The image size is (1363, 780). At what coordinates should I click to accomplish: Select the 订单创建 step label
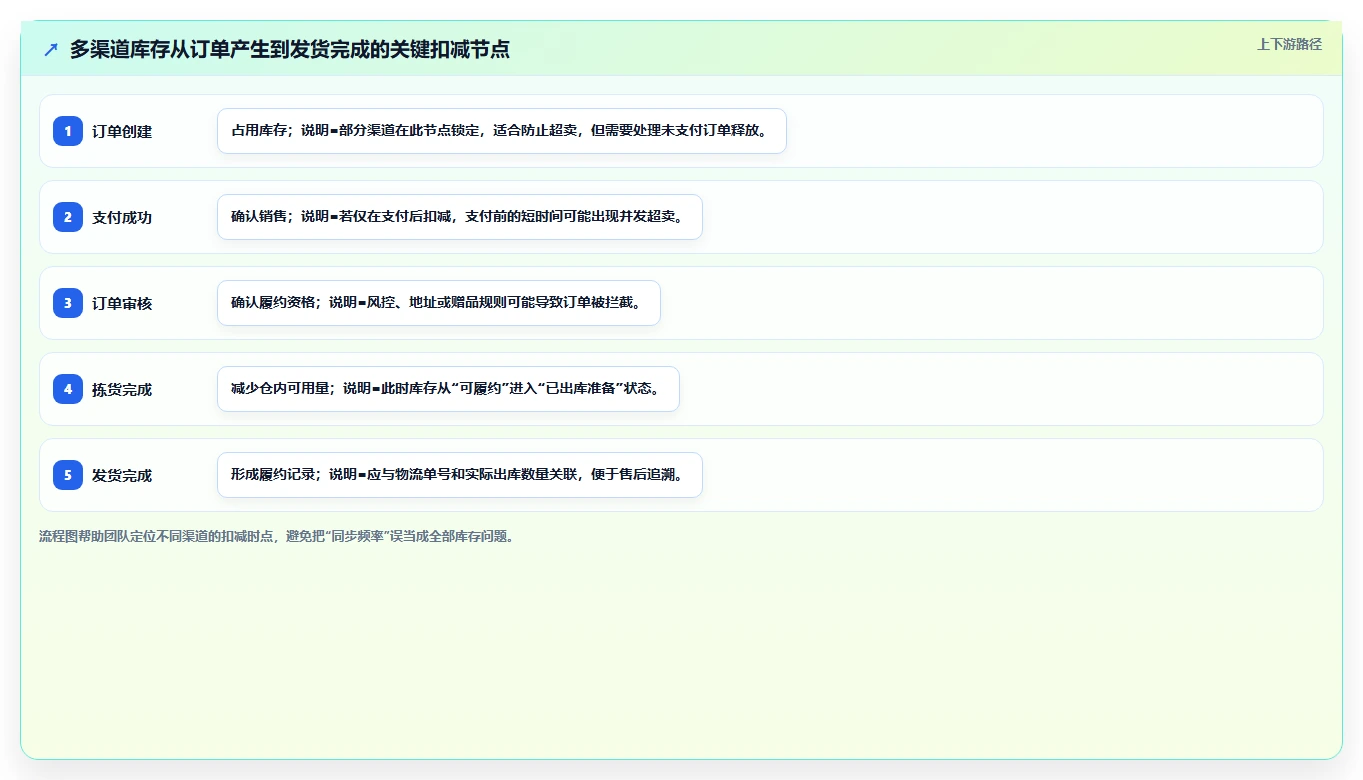122,131
